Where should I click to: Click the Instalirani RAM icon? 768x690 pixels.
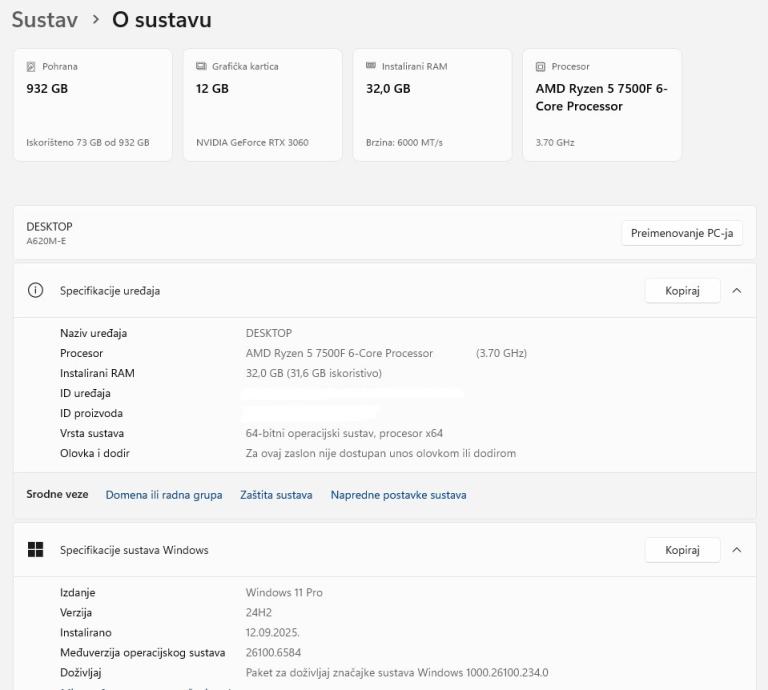(371, 67)
